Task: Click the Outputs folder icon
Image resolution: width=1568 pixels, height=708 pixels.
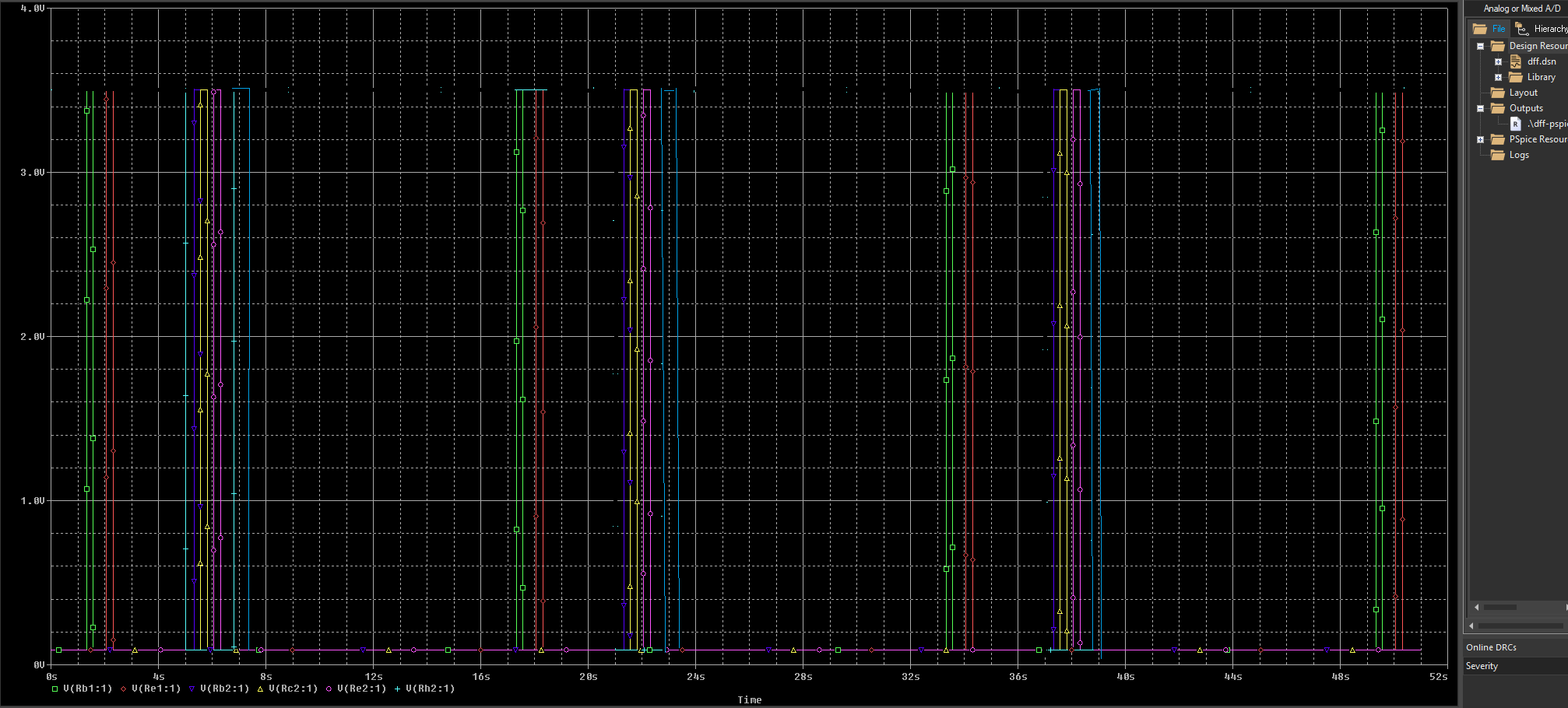Action: 1497,108
